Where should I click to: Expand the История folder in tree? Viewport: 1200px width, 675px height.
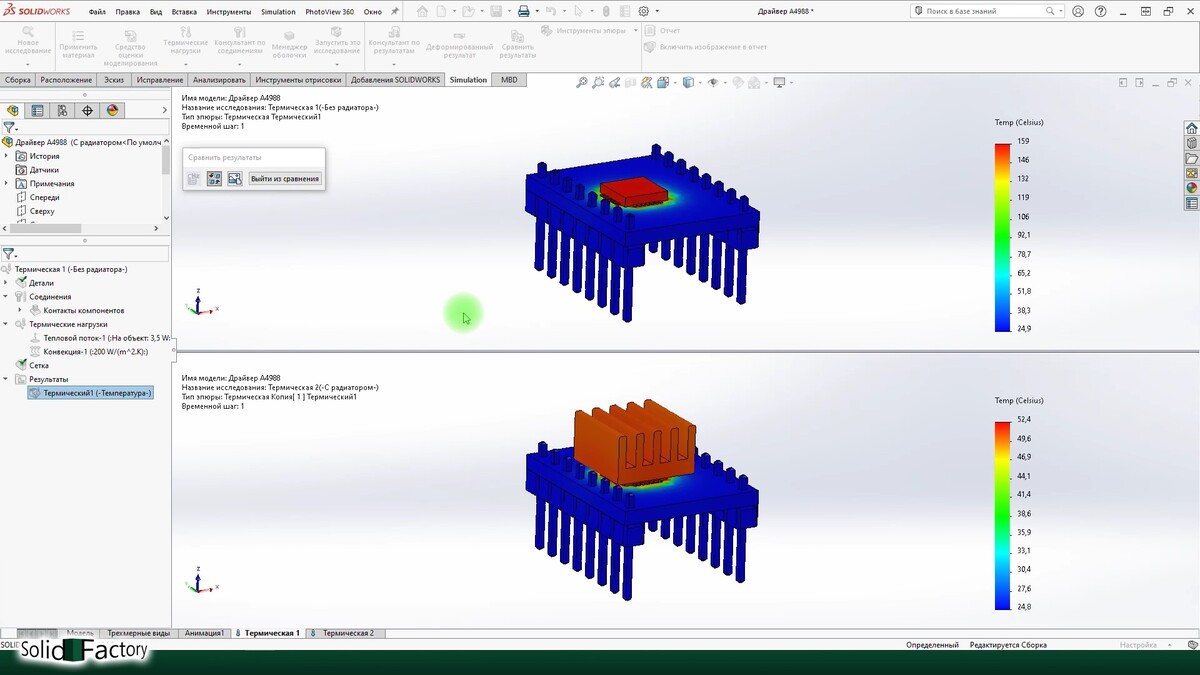(x=7, y=156)
